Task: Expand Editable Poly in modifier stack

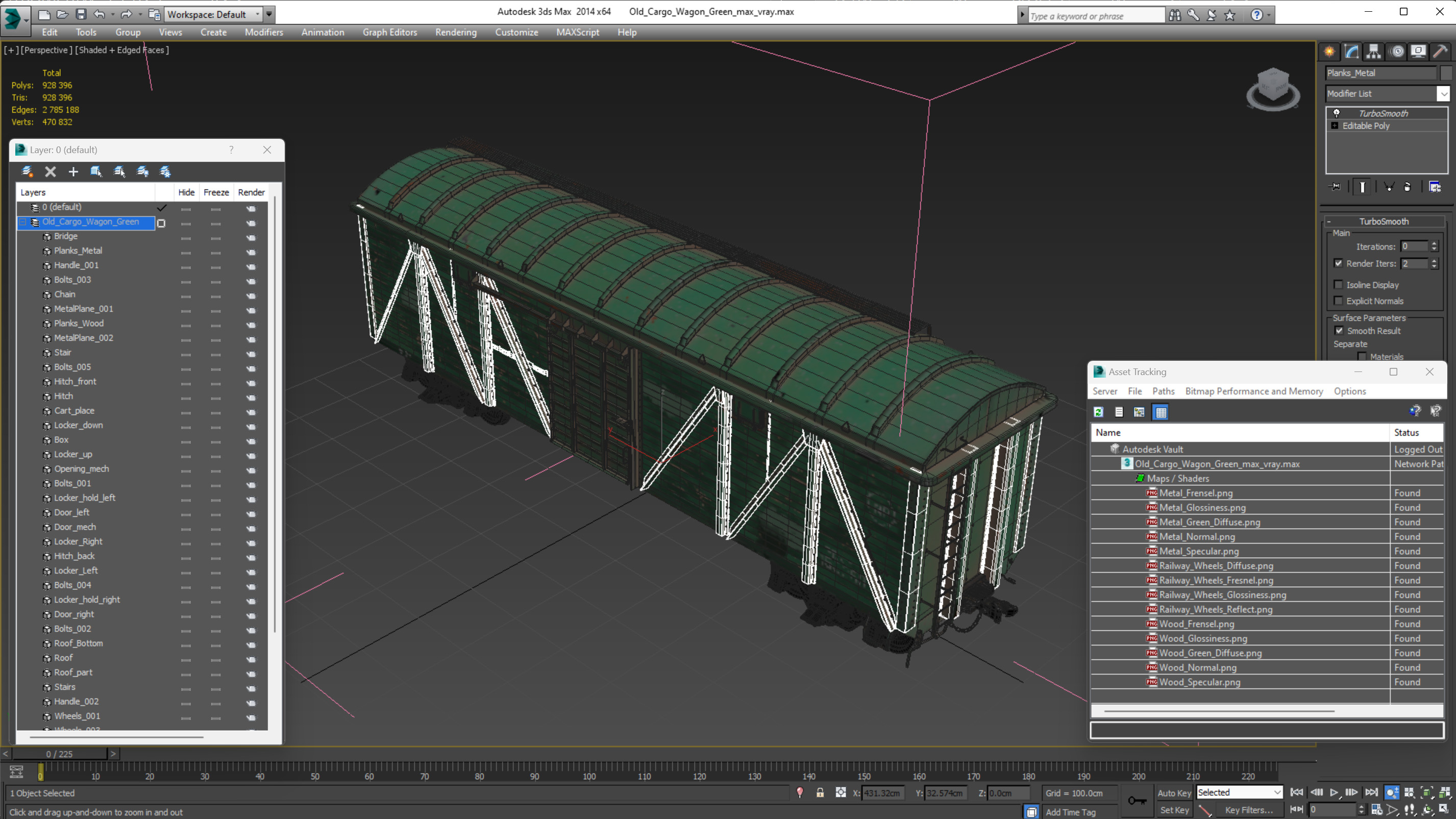Action: pyautogui.click(x=1335, y=126)
